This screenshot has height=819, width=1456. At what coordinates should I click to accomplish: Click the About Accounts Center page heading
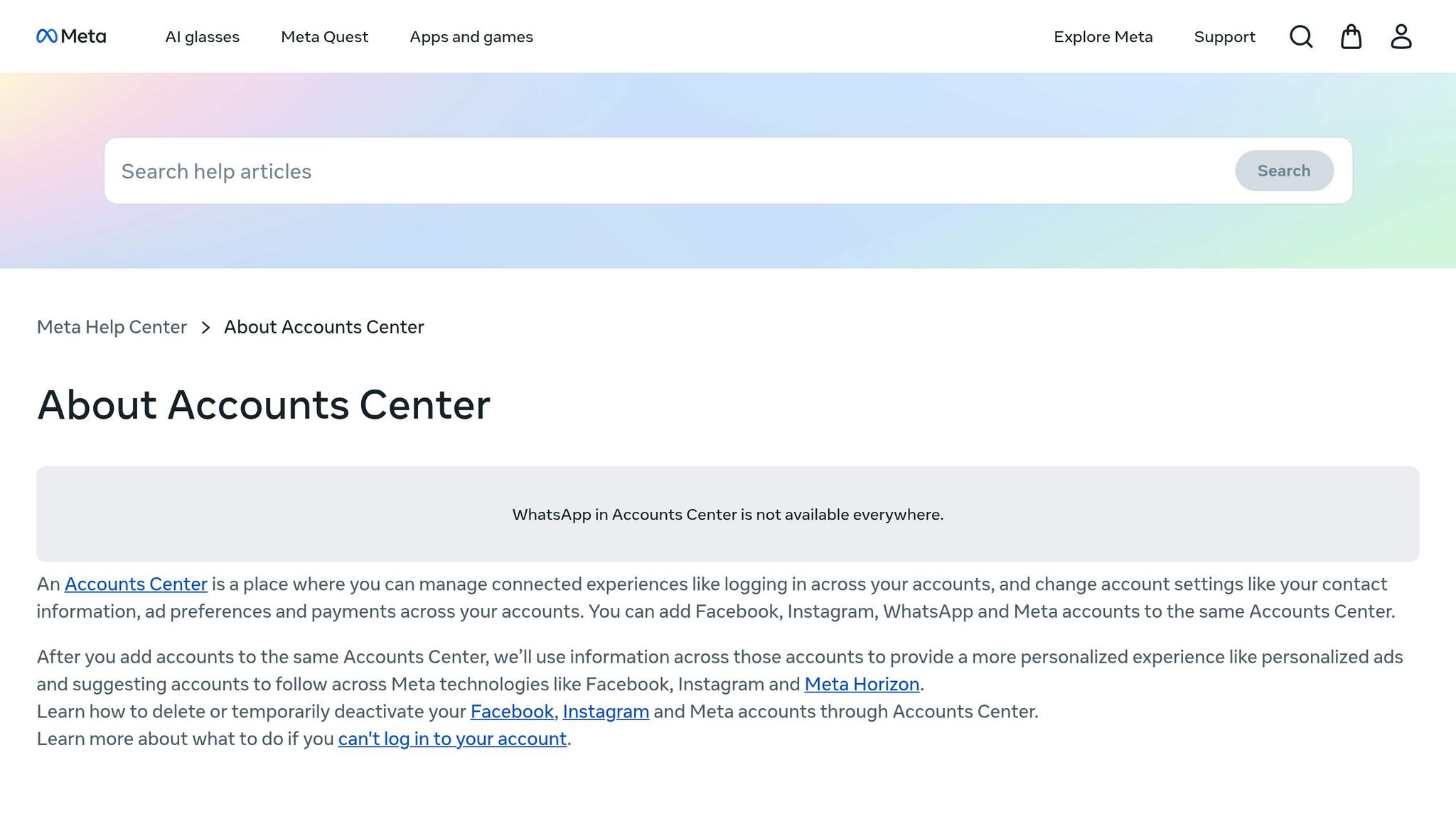[264, 405]
